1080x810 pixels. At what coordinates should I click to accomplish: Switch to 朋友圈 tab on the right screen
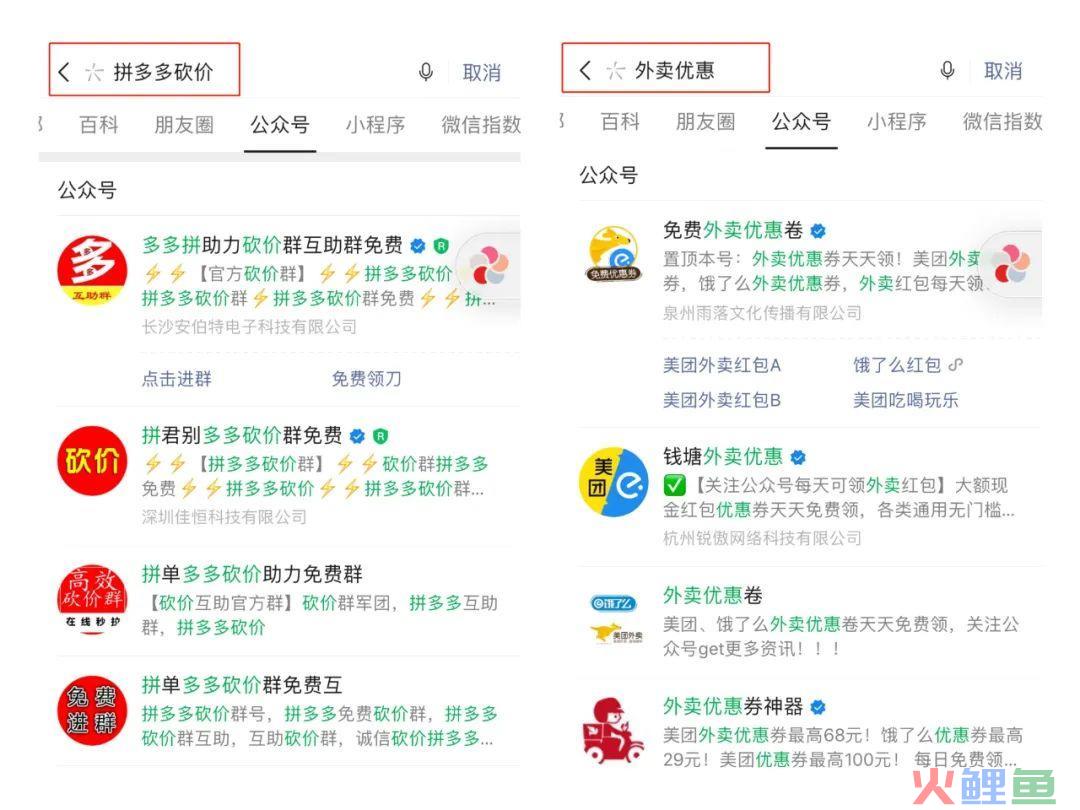705,122
